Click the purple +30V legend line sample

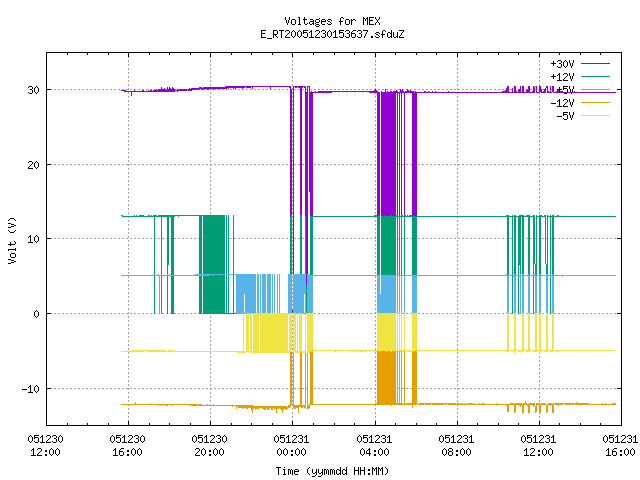(x=596, y=64)
